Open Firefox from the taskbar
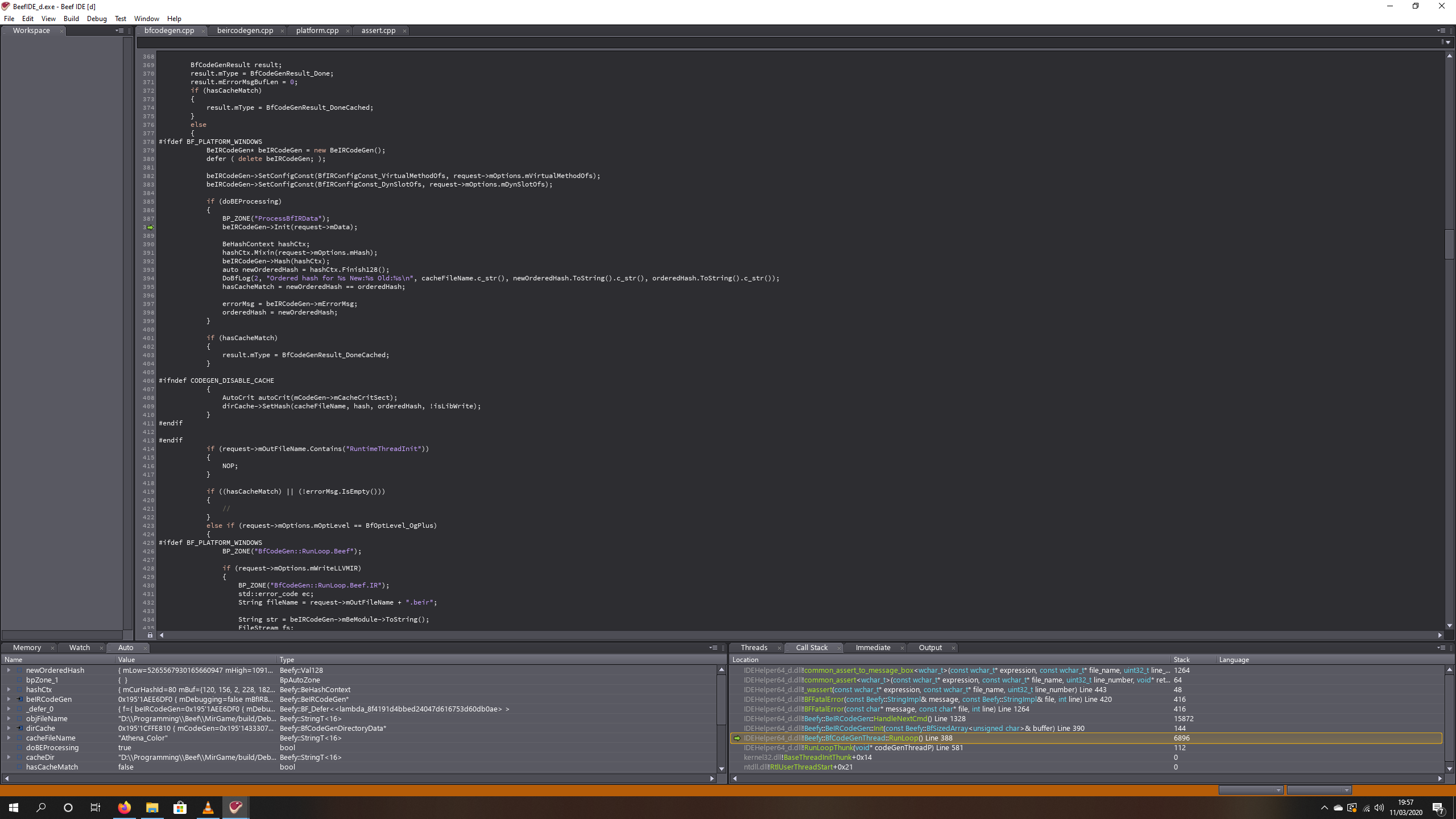 [124, 807]
